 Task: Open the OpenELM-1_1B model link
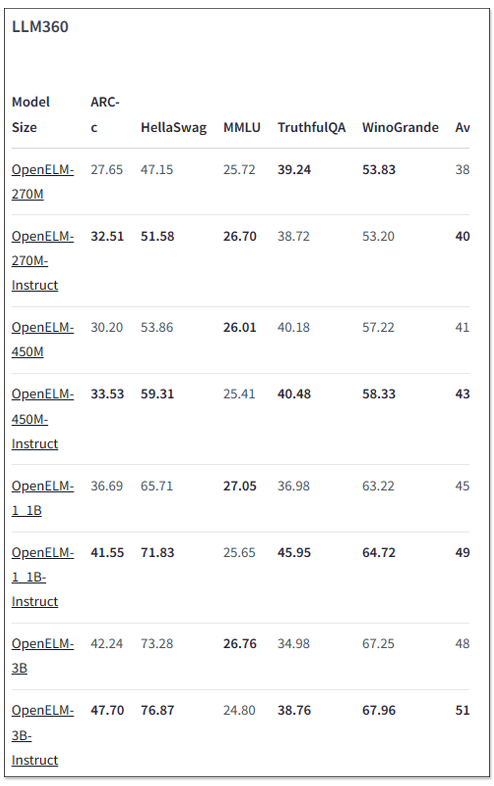point(43,498)
